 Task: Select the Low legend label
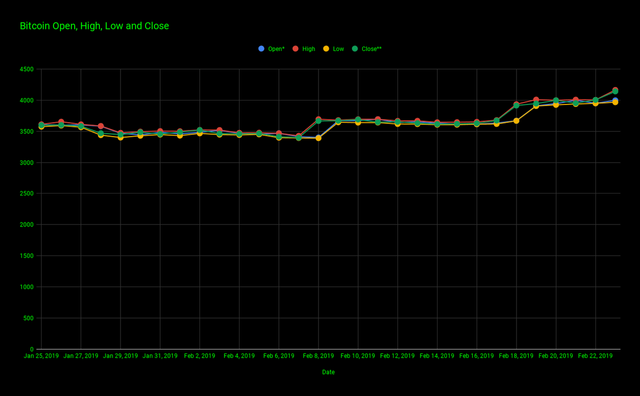tap(338, 49)
